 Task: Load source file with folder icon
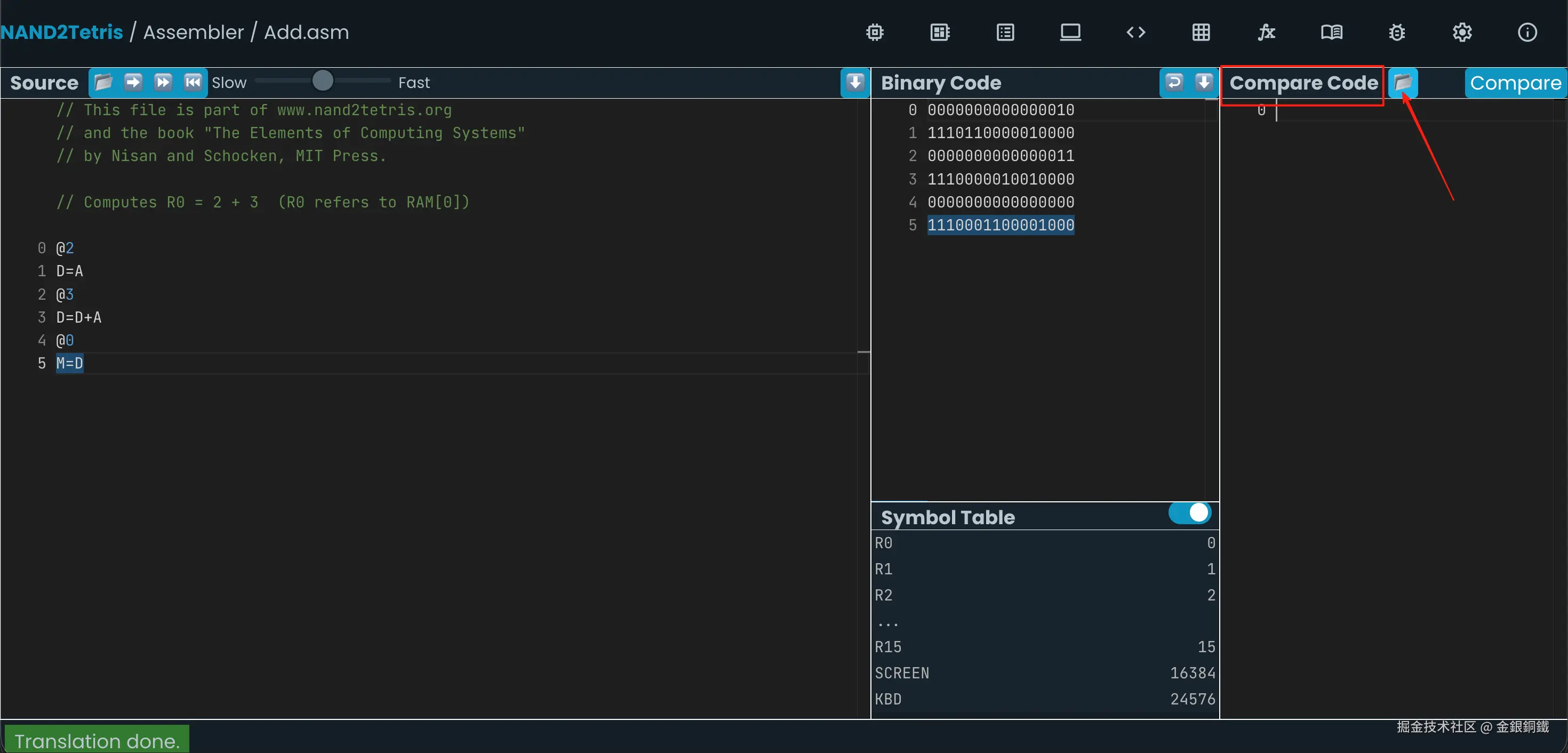click(103, 82)
